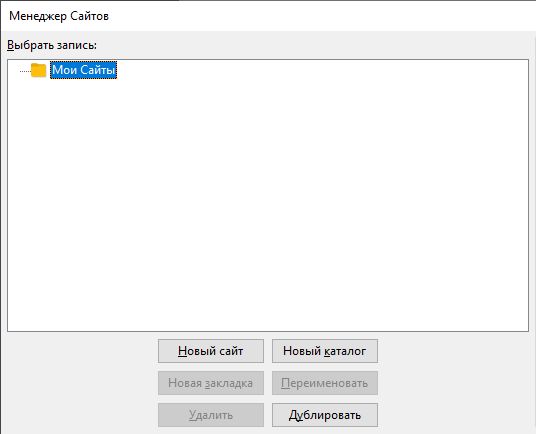Click the dotted tree line before the folder
The image size is (536, 434).
pos(25,71)
